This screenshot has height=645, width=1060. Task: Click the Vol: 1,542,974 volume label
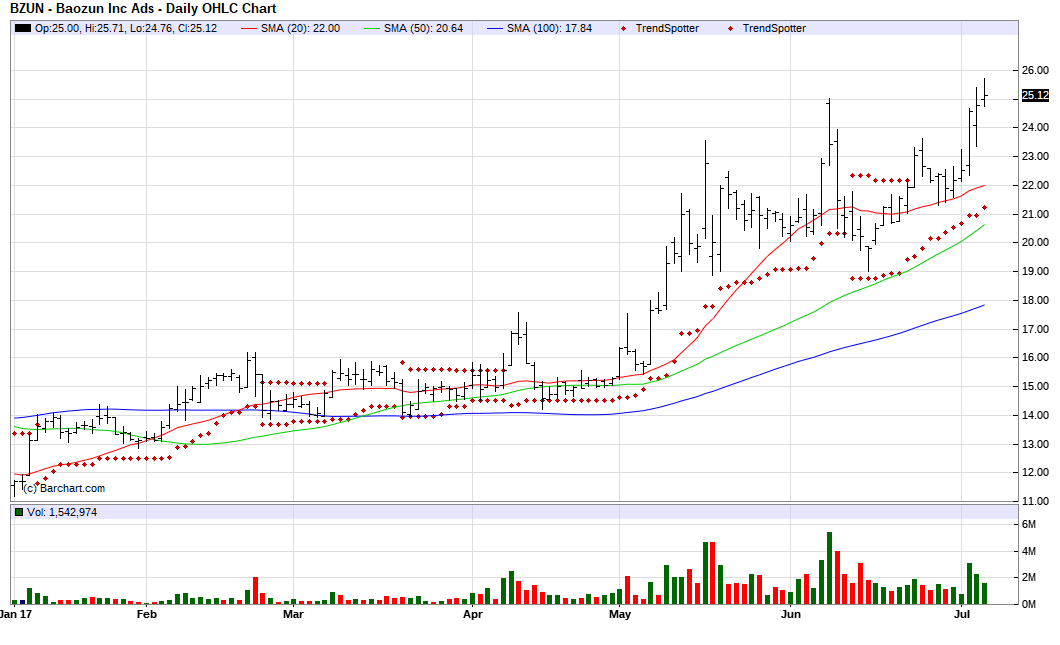(x=62, y=512)
